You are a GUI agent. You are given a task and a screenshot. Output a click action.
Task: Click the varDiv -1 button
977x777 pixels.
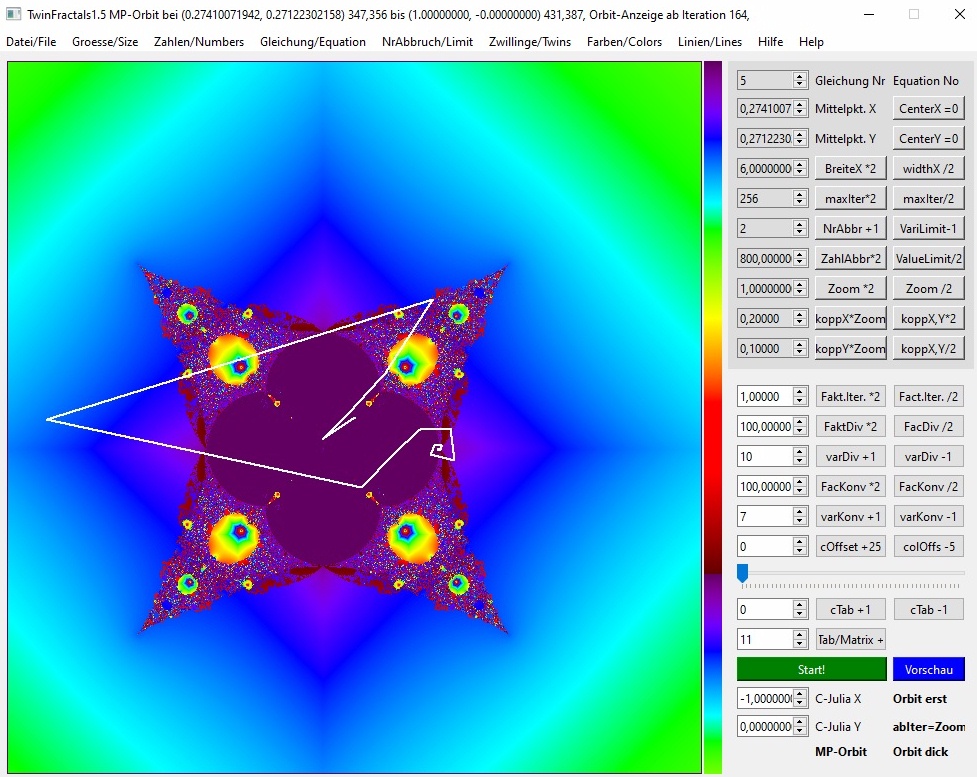click(x=928, y=456)
